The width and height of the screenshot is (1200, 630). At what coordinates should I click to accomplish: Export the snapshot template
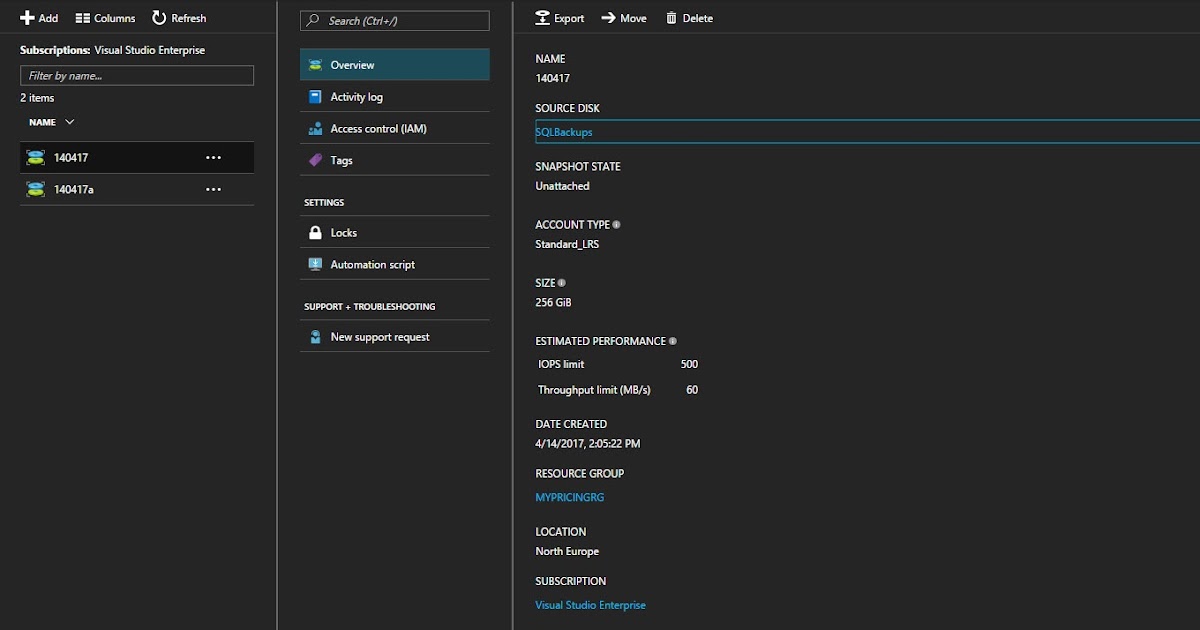tap(559, 17)
